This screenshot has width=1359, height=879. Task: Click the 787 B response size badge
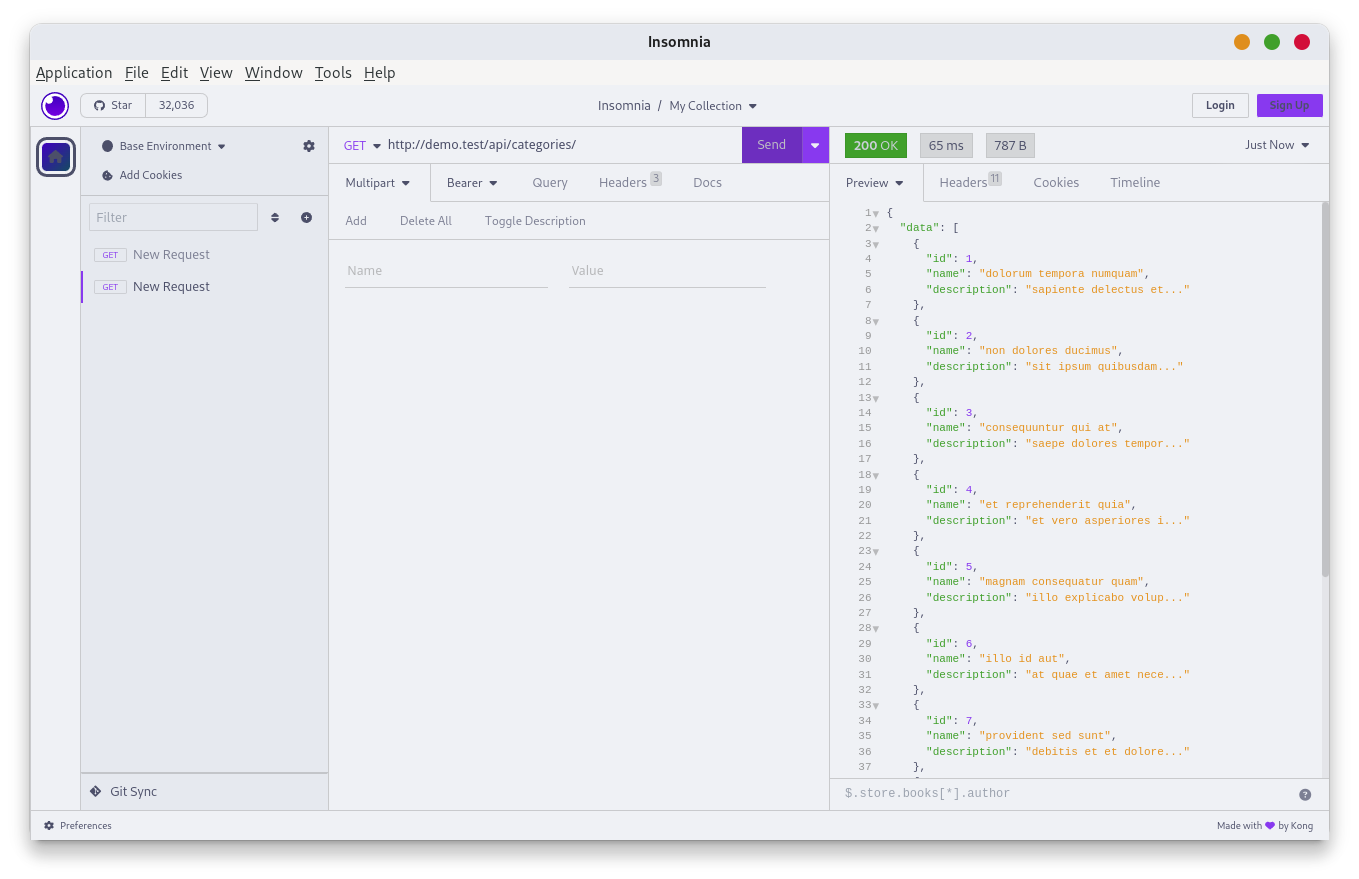tap(1010, 146)
